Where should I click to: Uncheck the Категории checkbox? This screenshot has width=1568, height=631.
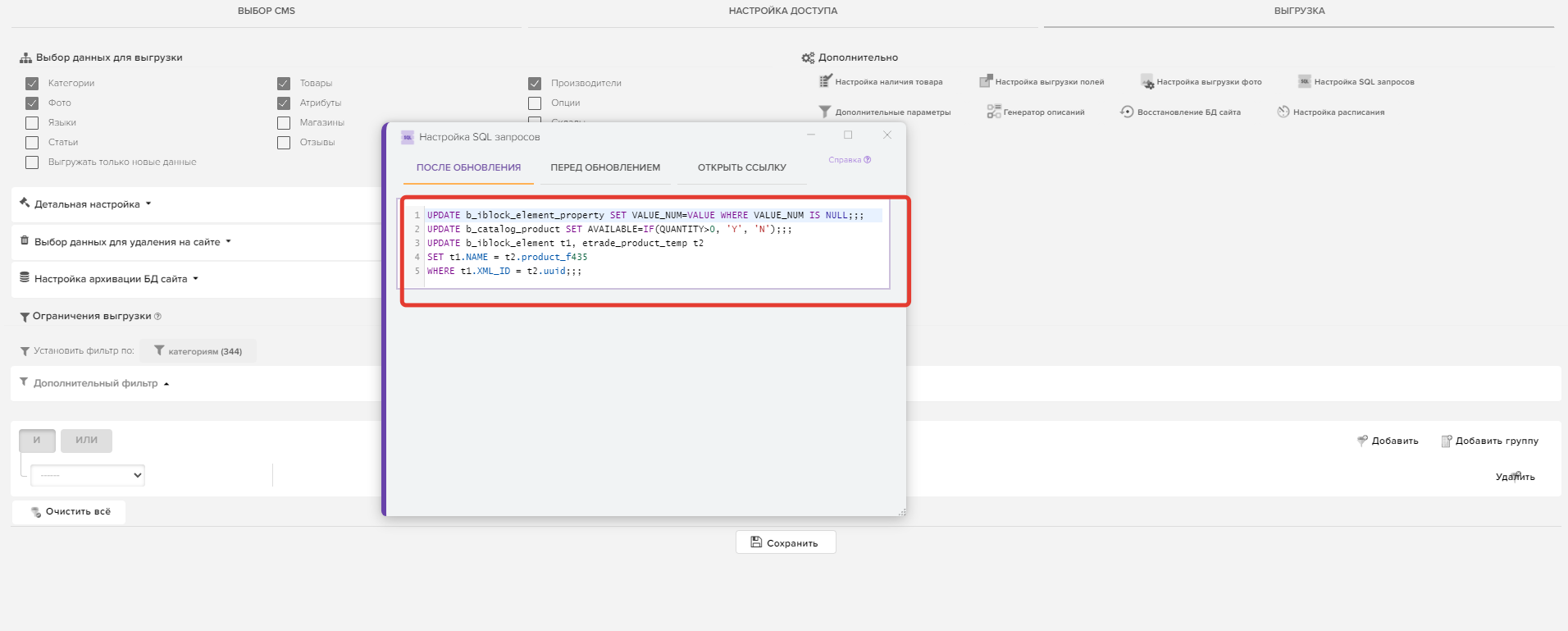(x=32, y=83)
